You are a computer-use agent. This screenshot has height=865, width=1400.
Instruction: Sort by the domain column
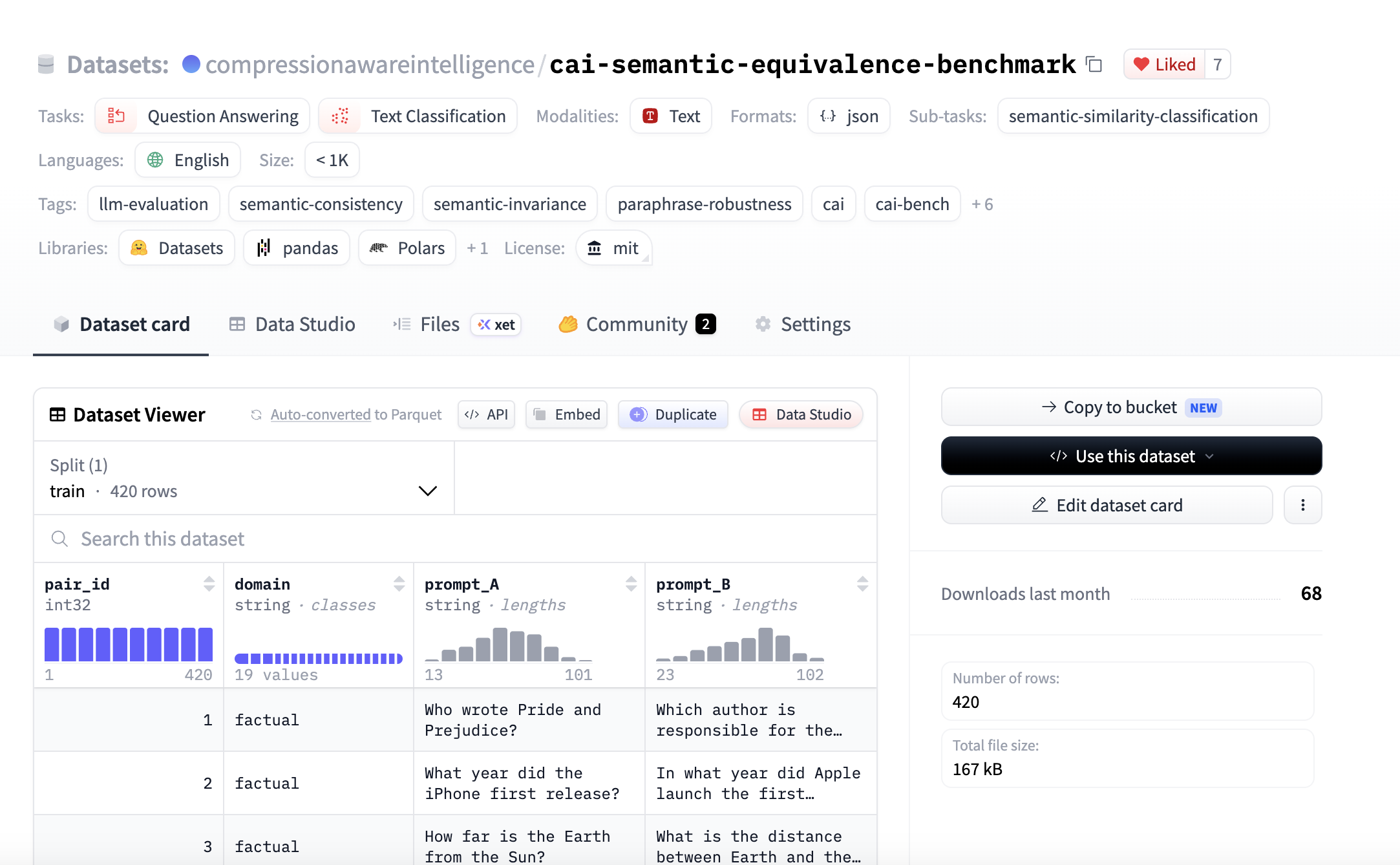click(399, 584)
